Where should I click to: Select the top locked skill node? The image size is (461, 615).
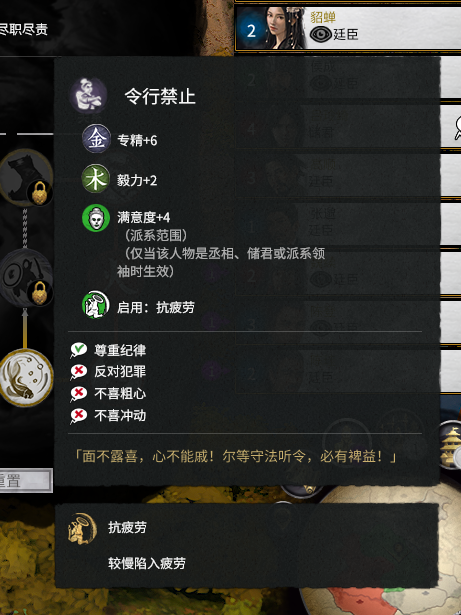tap(26, 177)
